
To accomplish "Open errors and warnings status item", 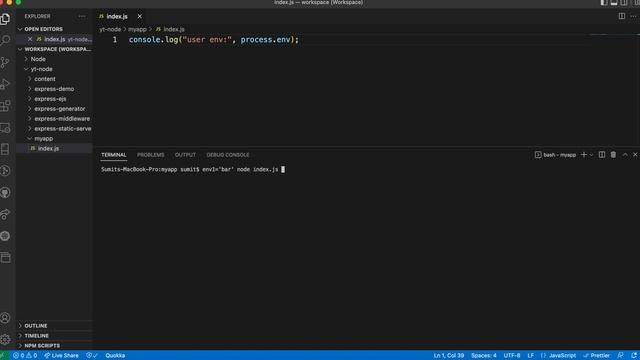I will (25, 356).
